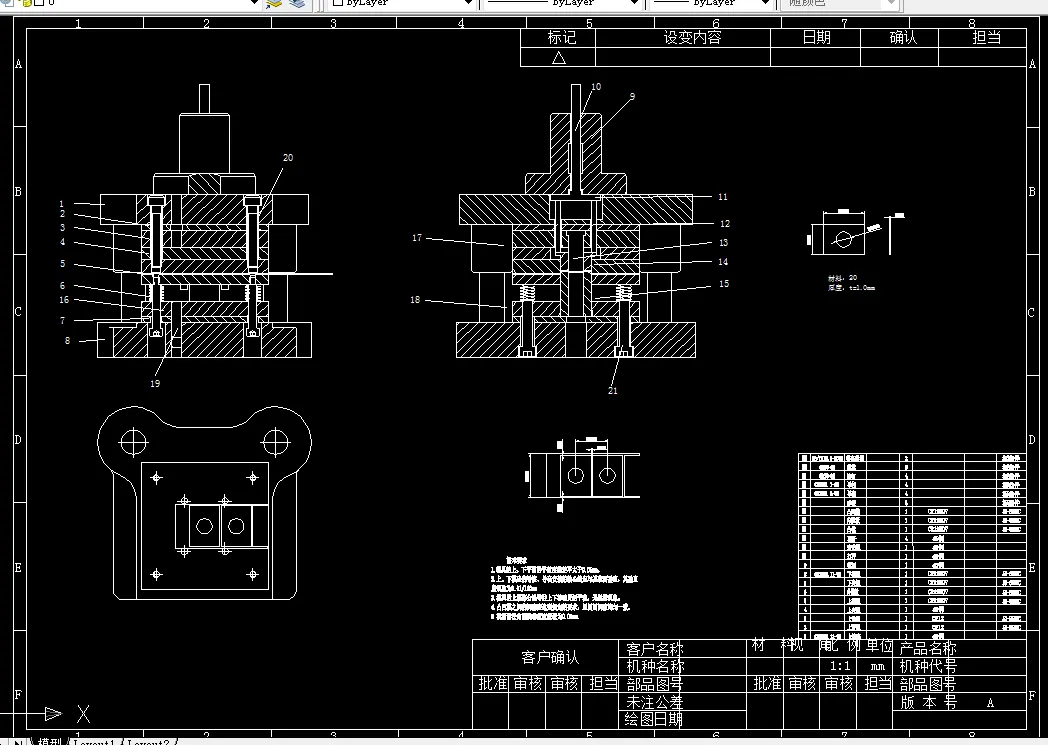Click the 机种名称 label

tap(655, 666)
